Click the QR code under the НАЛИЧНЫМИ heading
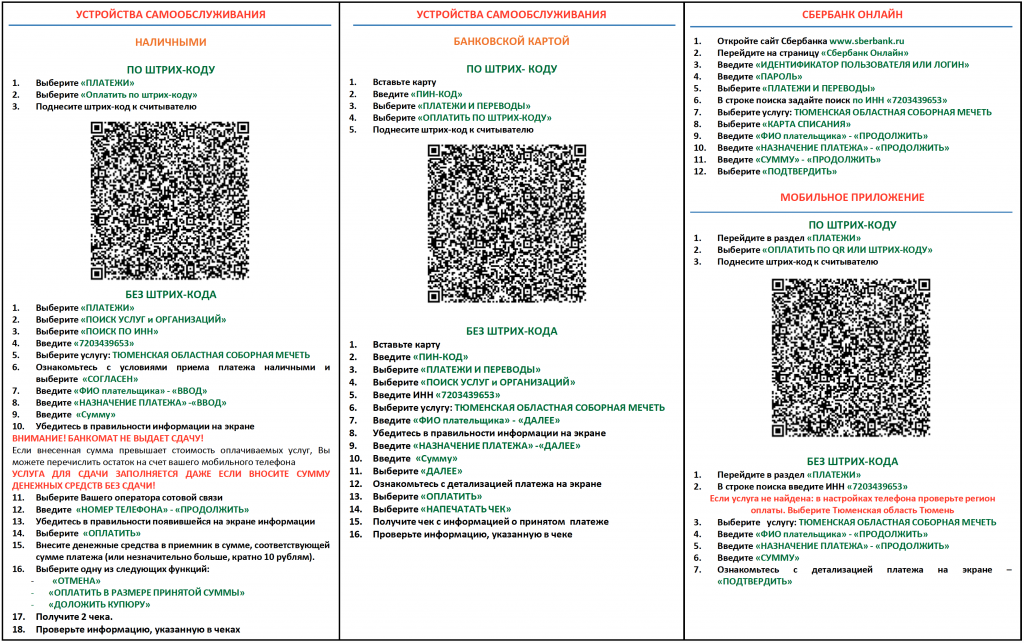Viewport: 1024px width, 643px height. coord(170,200)
